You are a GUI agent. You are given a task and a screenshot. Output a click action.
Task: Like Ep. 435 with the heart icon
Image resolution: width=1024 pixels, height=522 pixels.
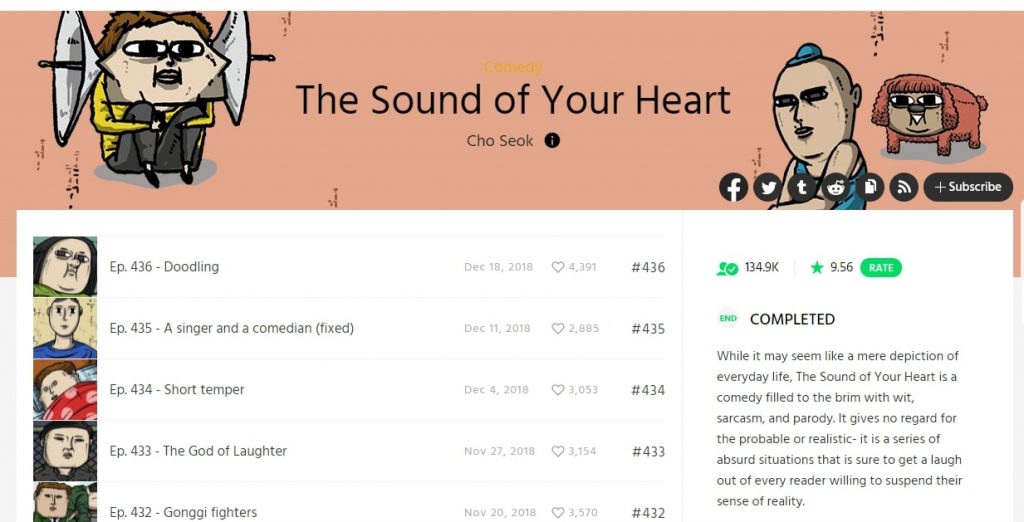pyautogui.click(x=558, y=329)
